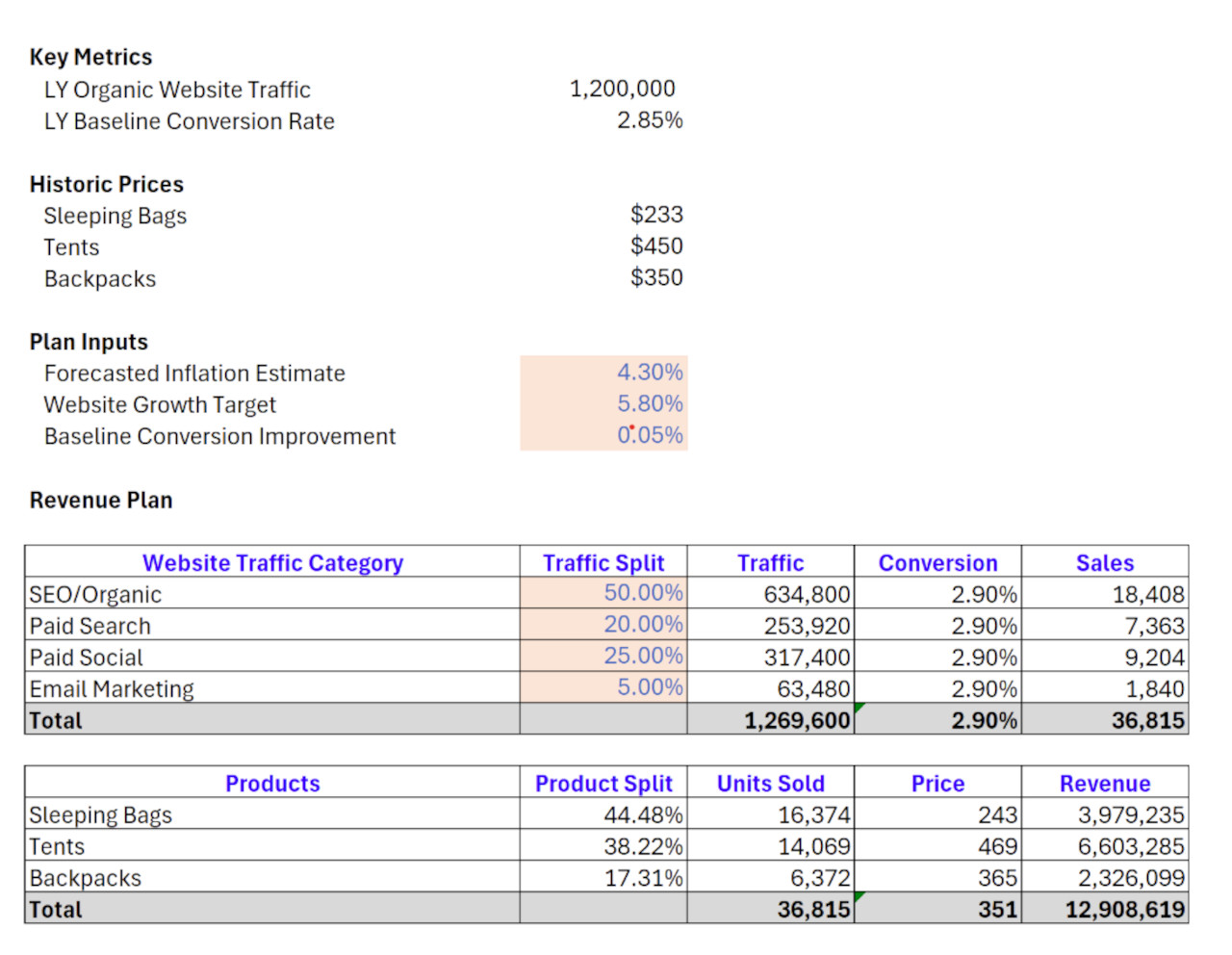Select the 63,480 Email Marketing traffic cell

[771, 687]
